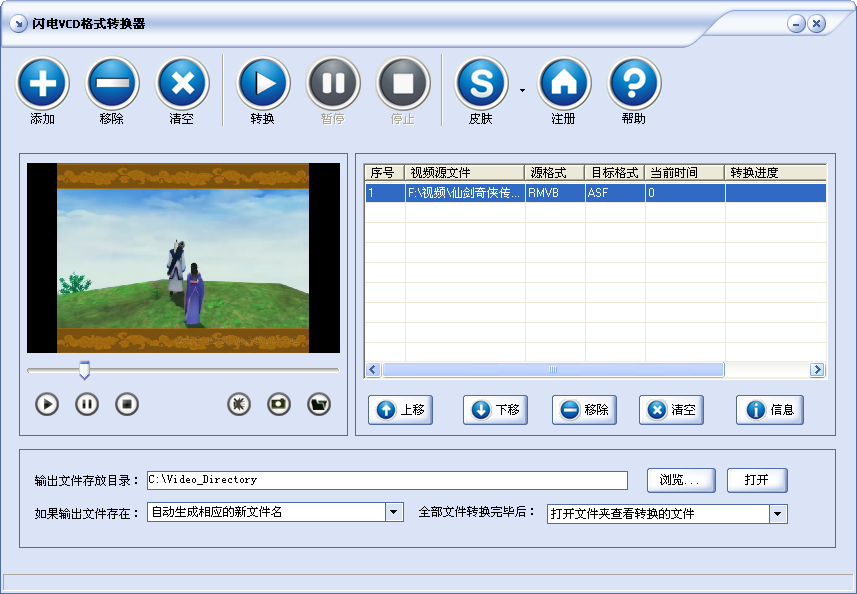This screenshot has width=857, height=594.
Task: Stop the preview video with the small stop button
Action: click(127, 404)
